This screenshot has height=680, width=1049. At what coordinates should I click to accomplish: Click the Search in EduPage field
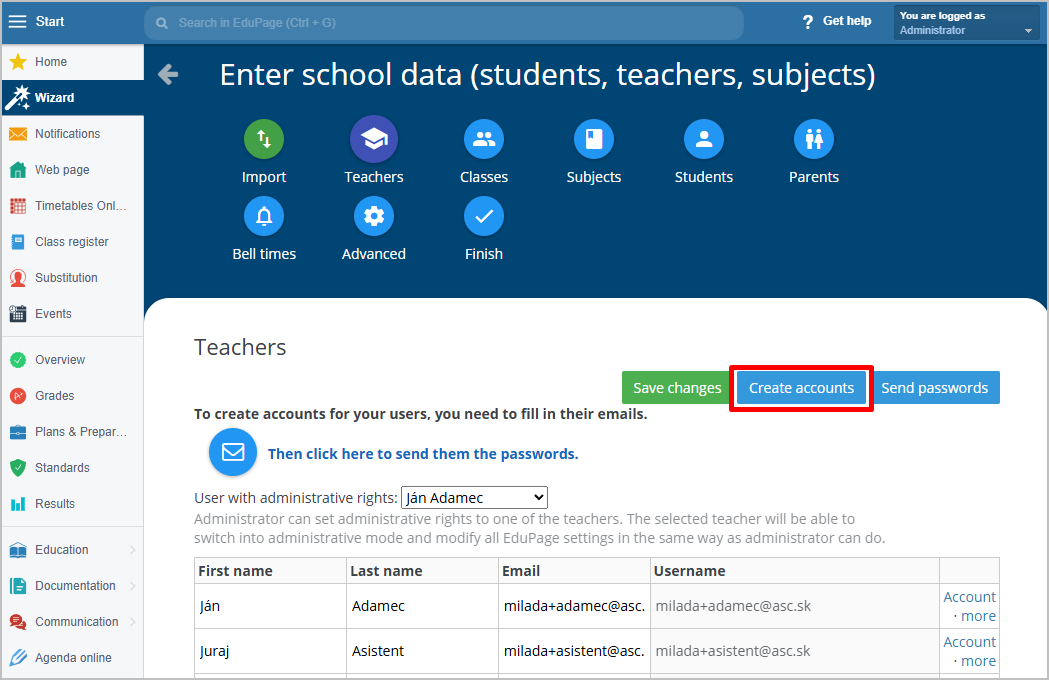point(444,22)
